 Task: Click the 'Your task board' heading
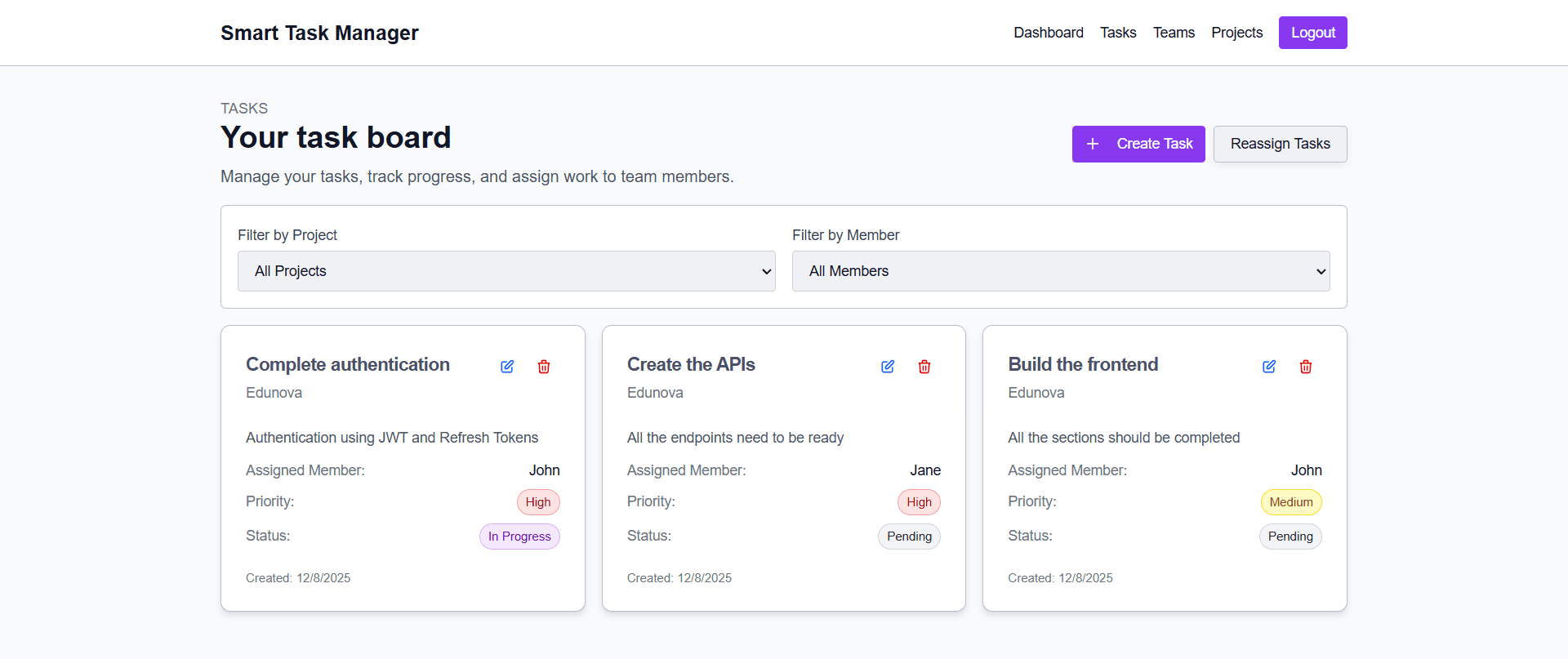[336, 137]
